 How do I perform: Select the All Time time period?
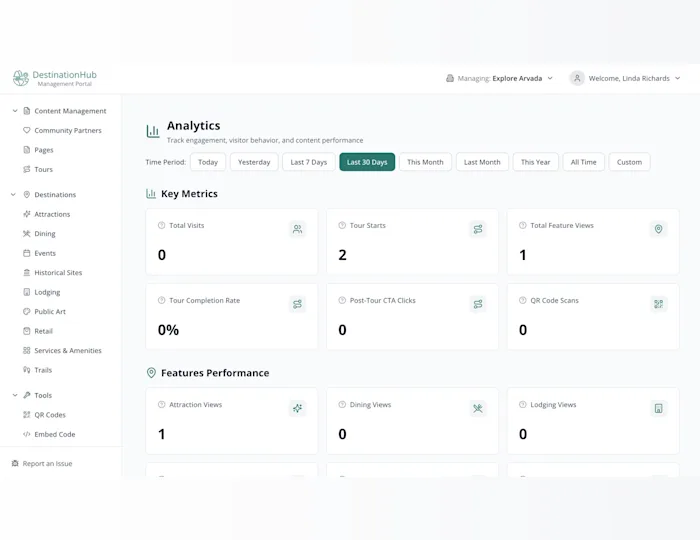[x=583, y=162]
